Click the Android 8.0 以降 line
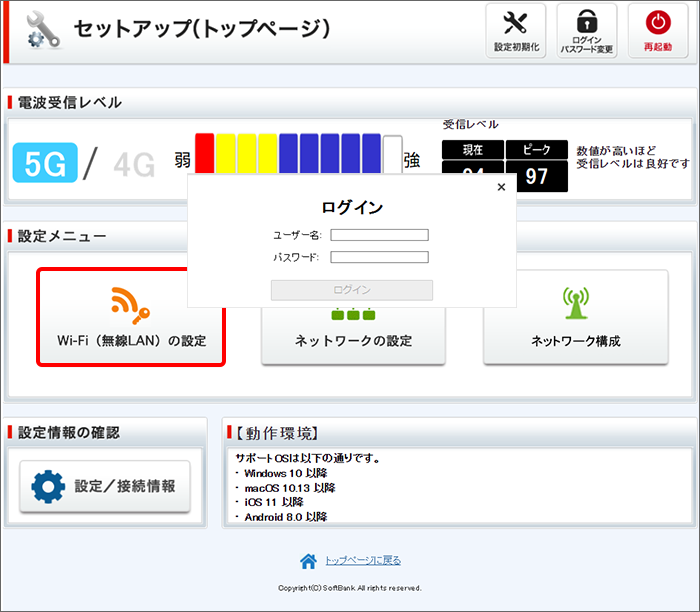This screenshot has height=612, width=700. click(286, 517)
